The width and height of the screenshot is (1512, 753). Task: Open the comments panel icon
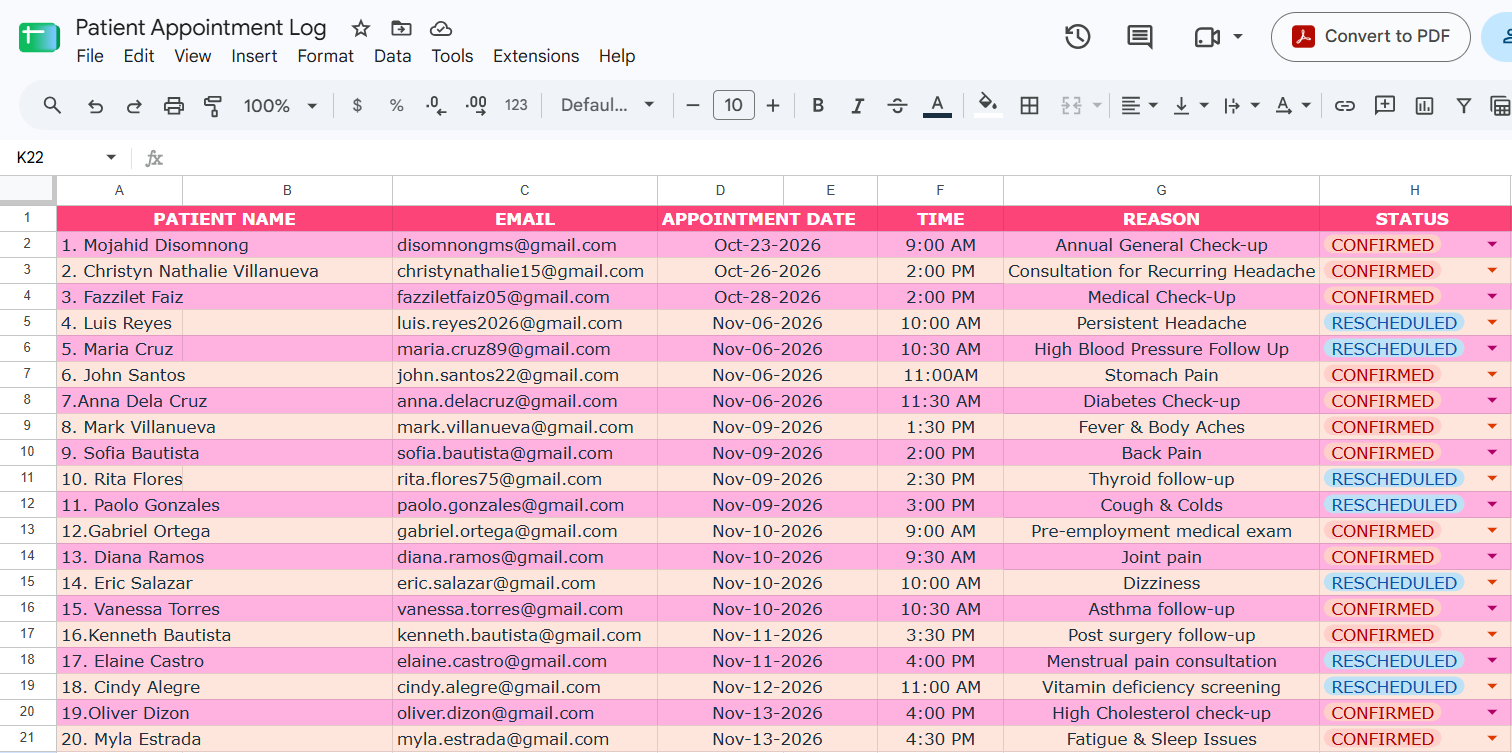pos(1140,37)
